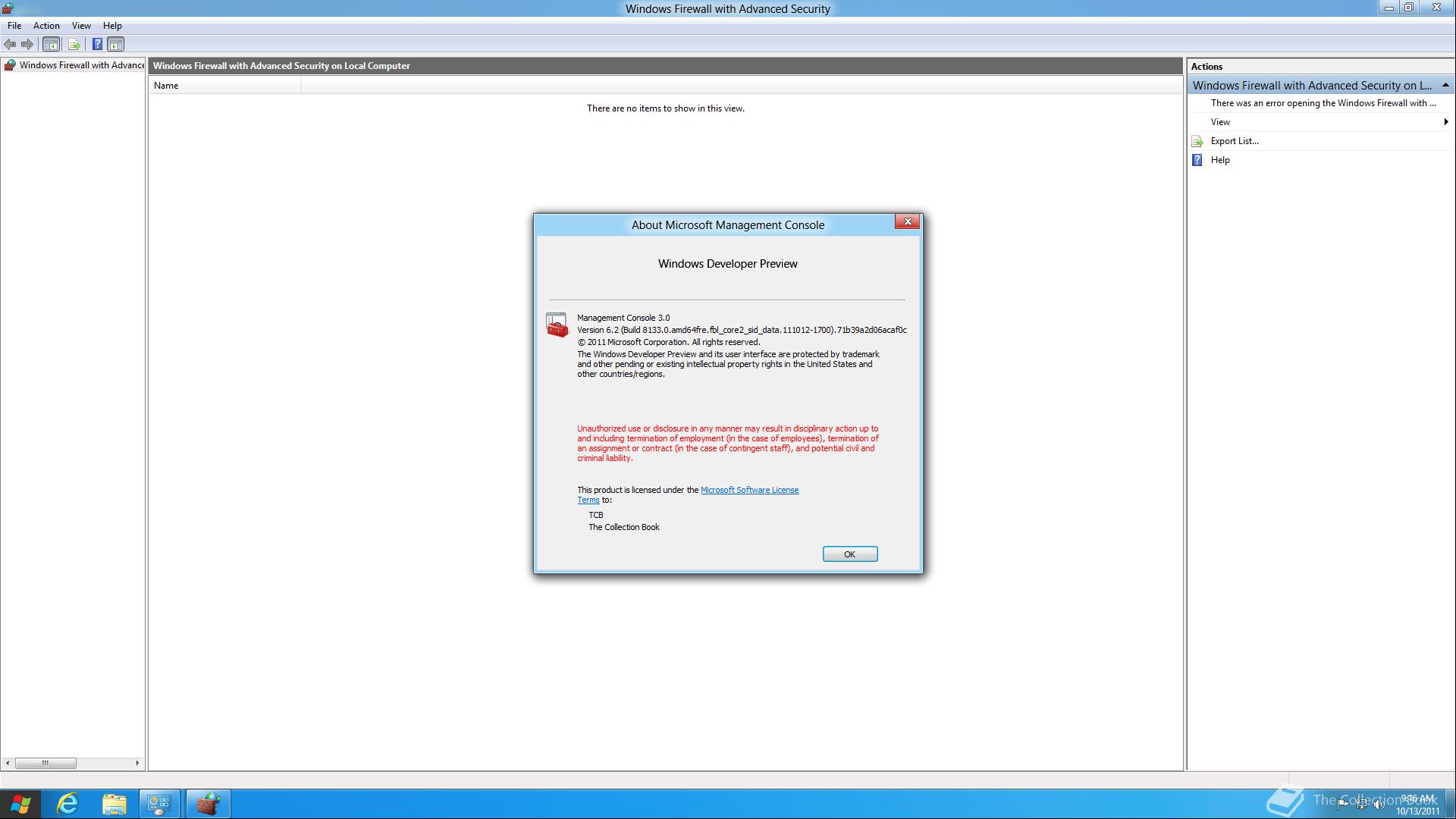Viewport: 1456px width, 819px height.
Task: Close the About Microsoft Management Console dialog
Action: tap(908, 221)
